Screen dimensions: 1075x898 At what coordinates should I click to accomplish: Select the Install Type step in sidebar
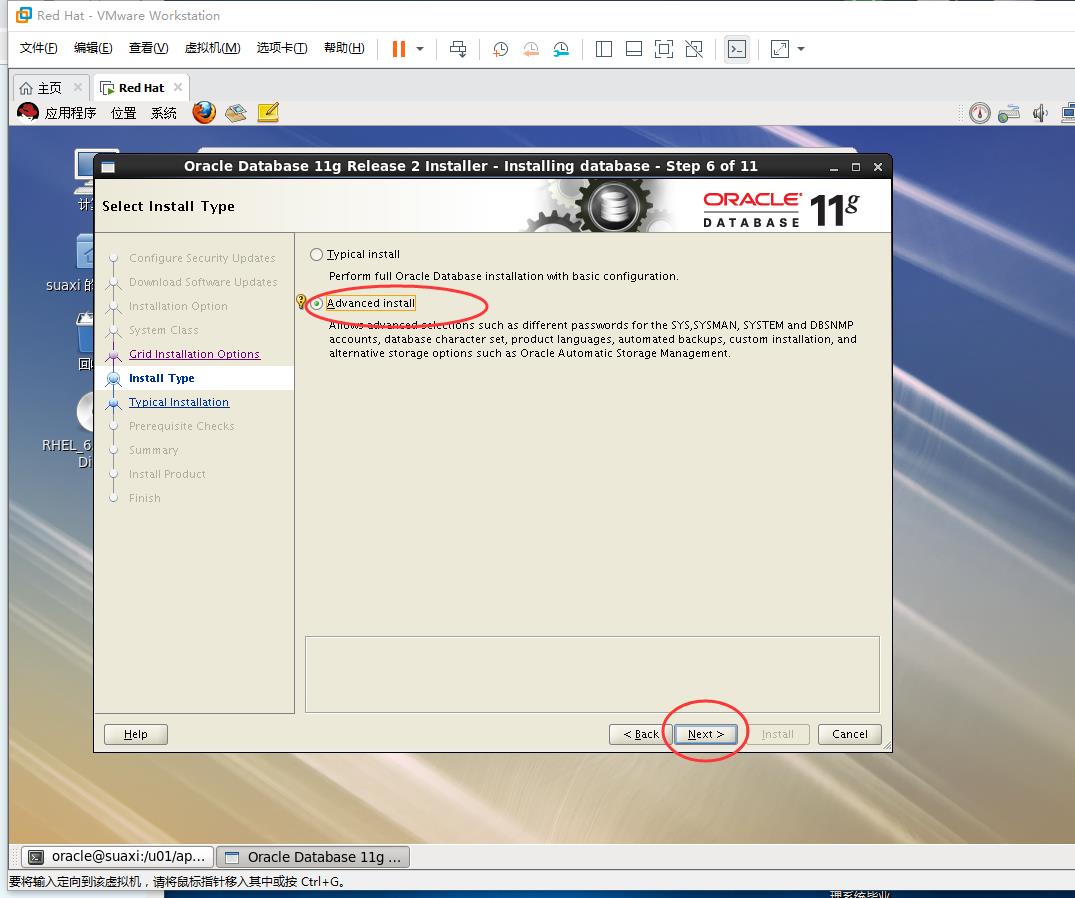click(x=162, y=378)
